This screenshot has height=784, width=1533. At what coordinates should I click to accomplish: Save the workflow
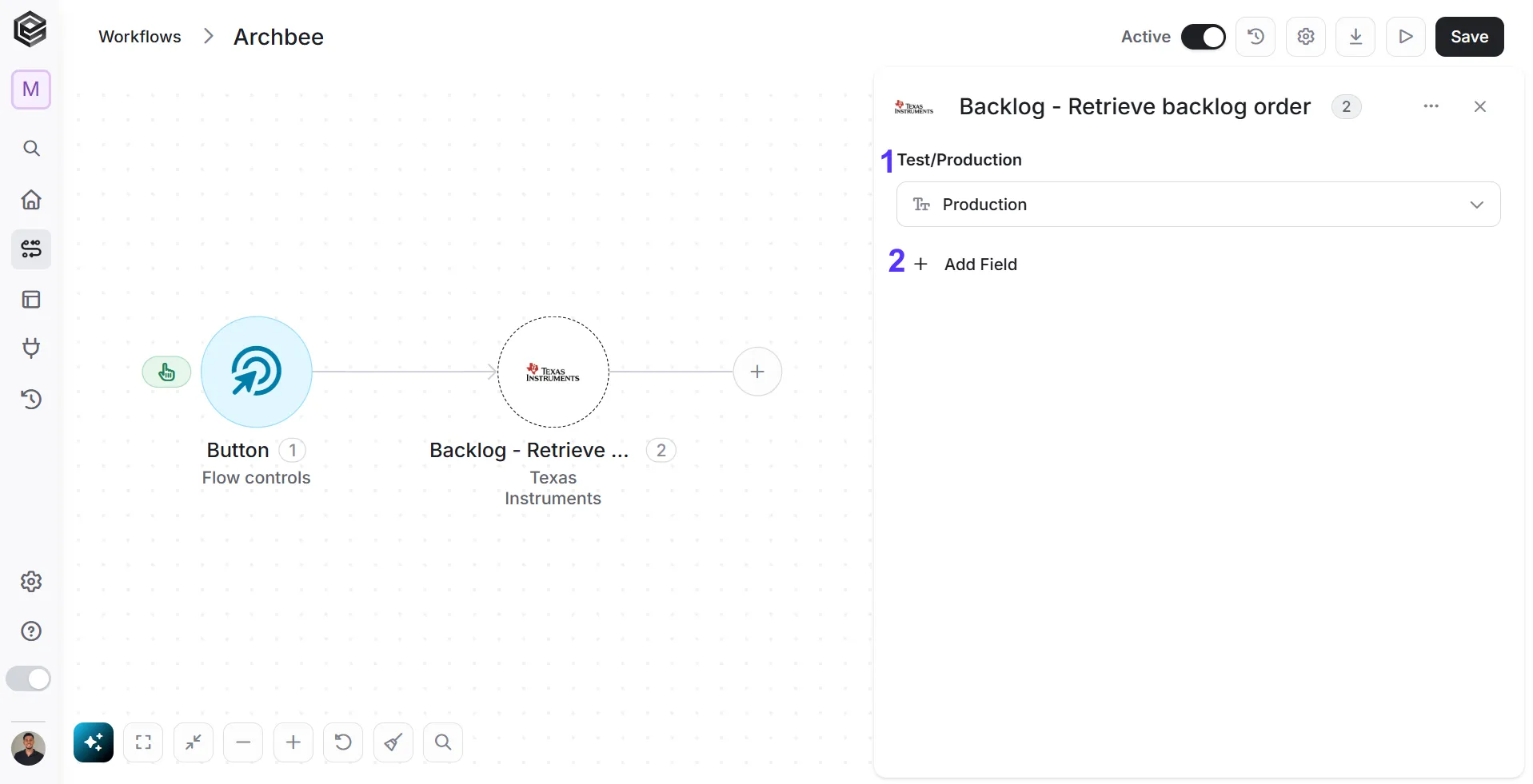[x=1469, y=37]
